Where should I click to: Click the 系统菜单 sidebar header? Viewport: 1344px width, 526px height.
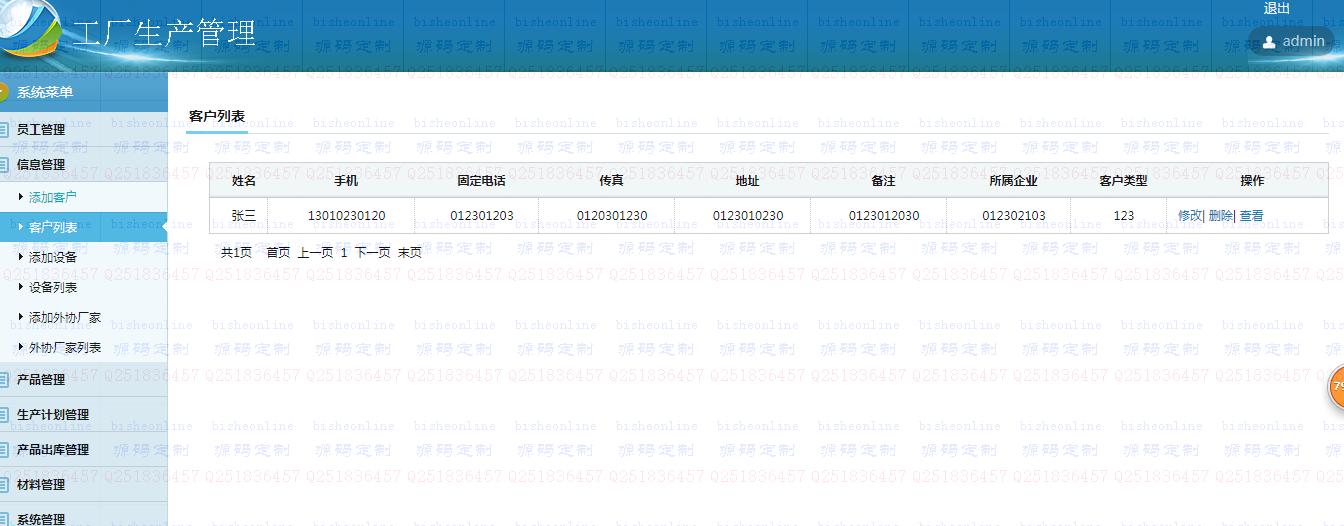point(84,92)
